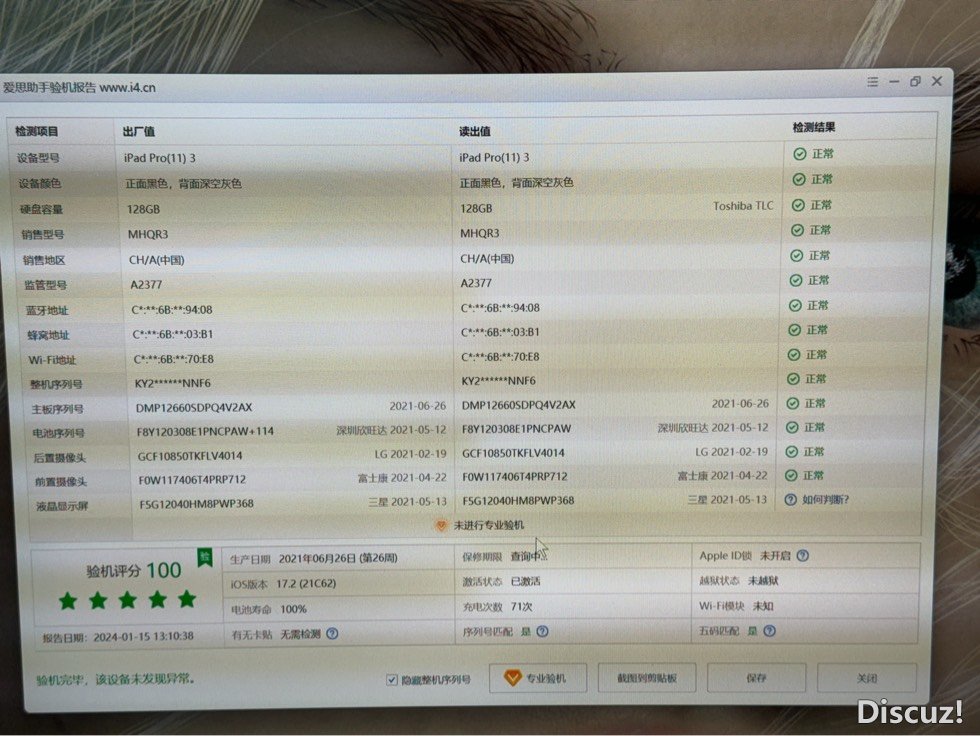Click the green check icon in 监管型号 row
Screen dimensions: 980x736
[796, 281]
